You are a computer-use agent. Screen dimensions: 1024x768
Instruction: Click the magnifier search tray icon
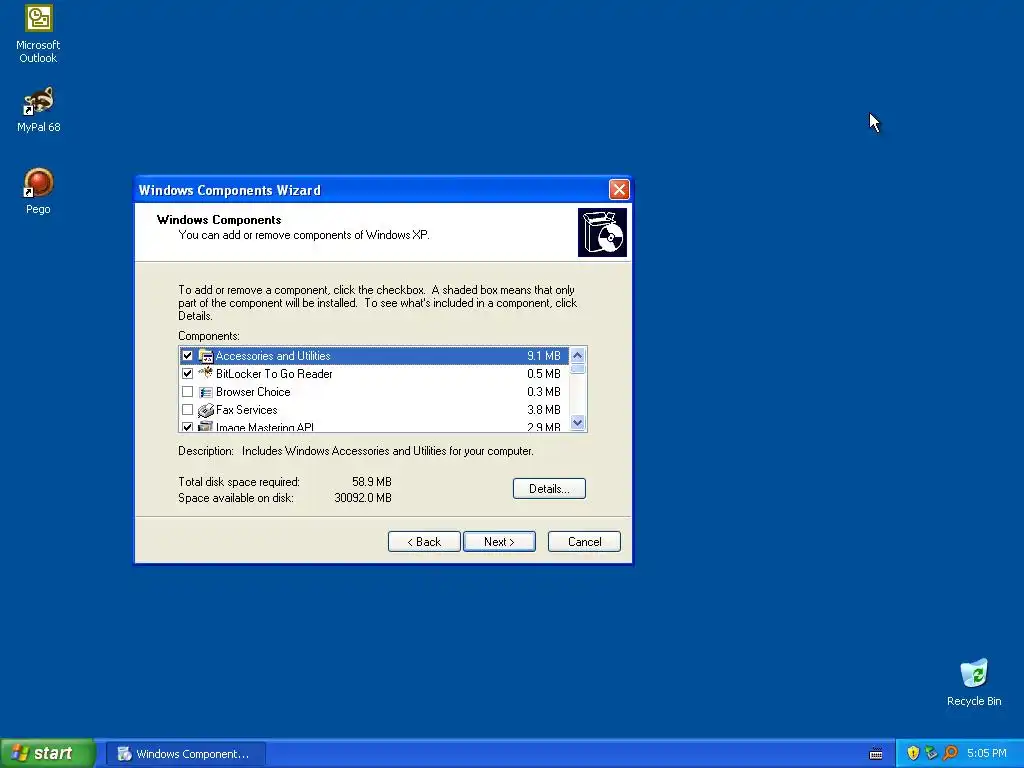click(950, 753)
